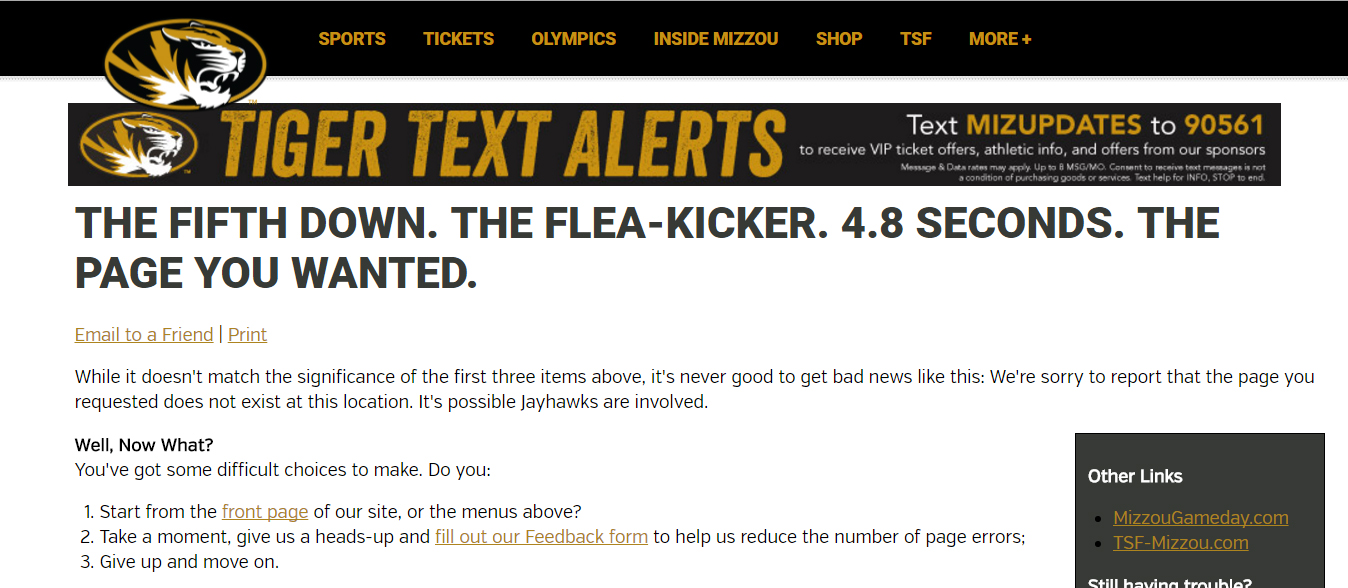
Task: Open the TICKETS menu
Action: point(458,39)
